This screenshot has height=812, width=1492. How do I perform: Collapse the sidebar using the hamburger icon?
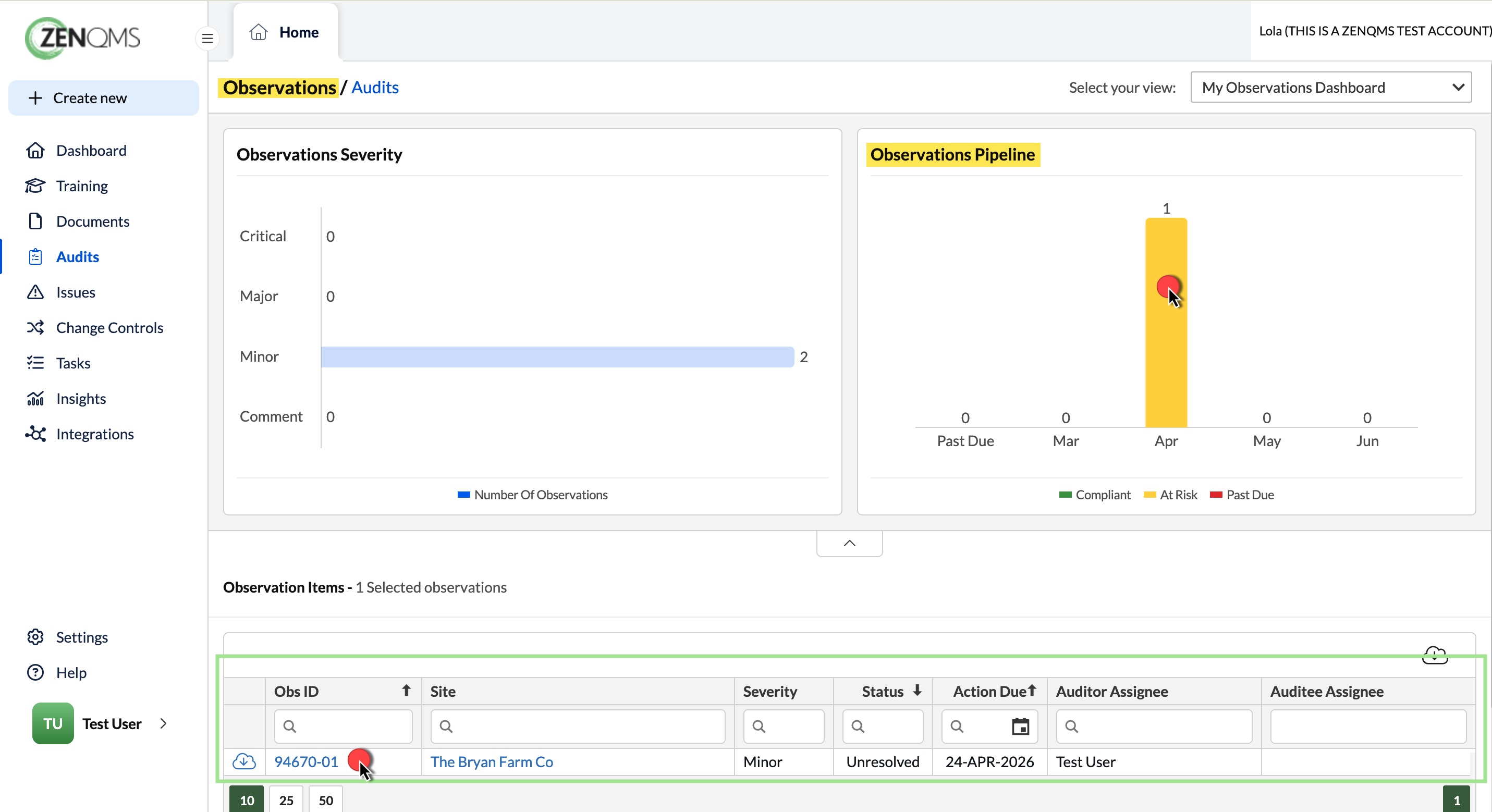pos(207,38)
